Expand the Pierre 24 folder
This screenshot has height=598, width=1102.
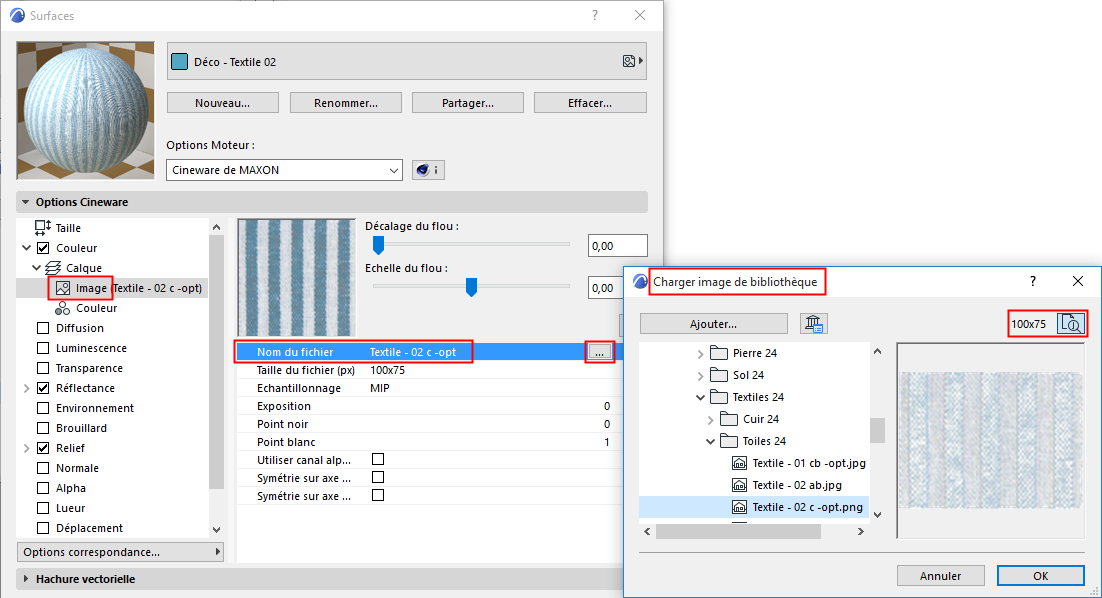[700, 353]
